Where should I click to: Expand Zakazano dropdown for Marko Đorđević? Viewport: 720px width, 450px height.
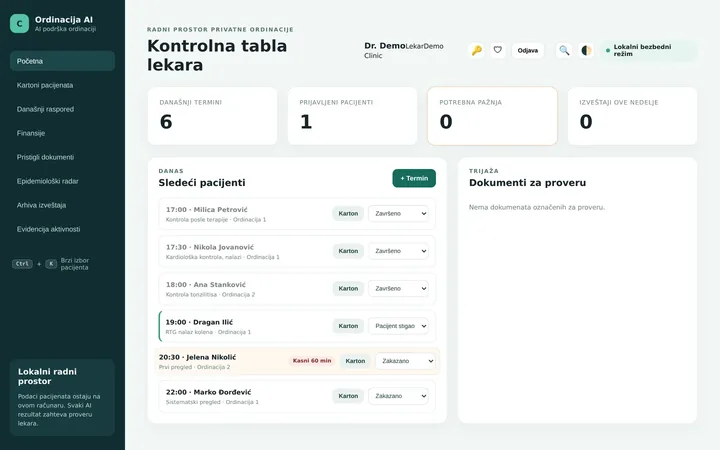click(x=398, y=396)
